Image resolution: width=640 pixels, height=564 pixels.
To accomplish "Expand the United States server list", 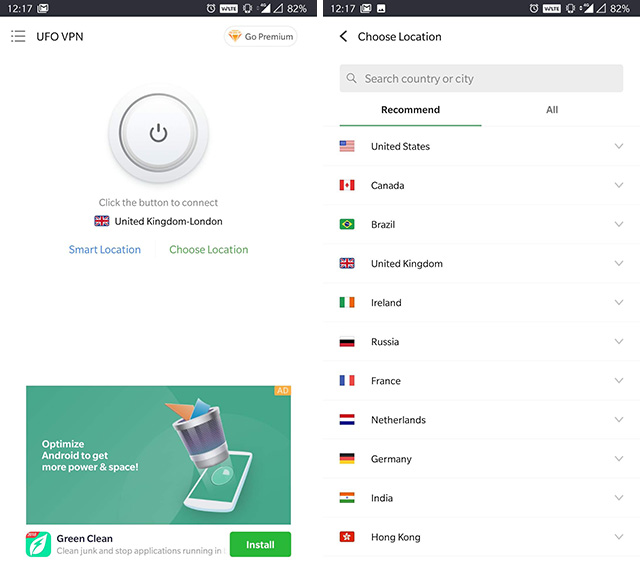I will pyautogui.click(x=619, y=146).
